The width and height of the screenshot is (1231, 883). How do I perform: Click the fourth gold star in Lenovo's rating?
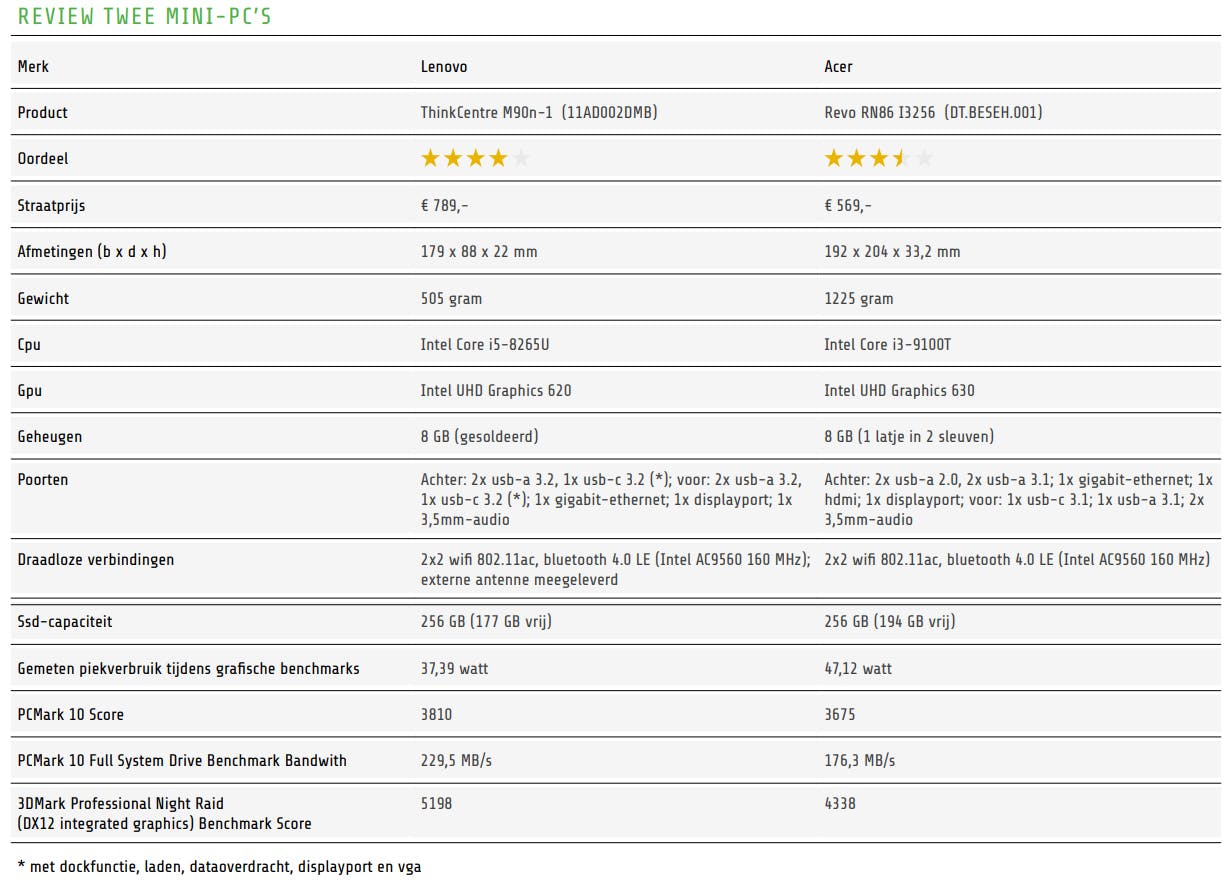tap(498, 158)
